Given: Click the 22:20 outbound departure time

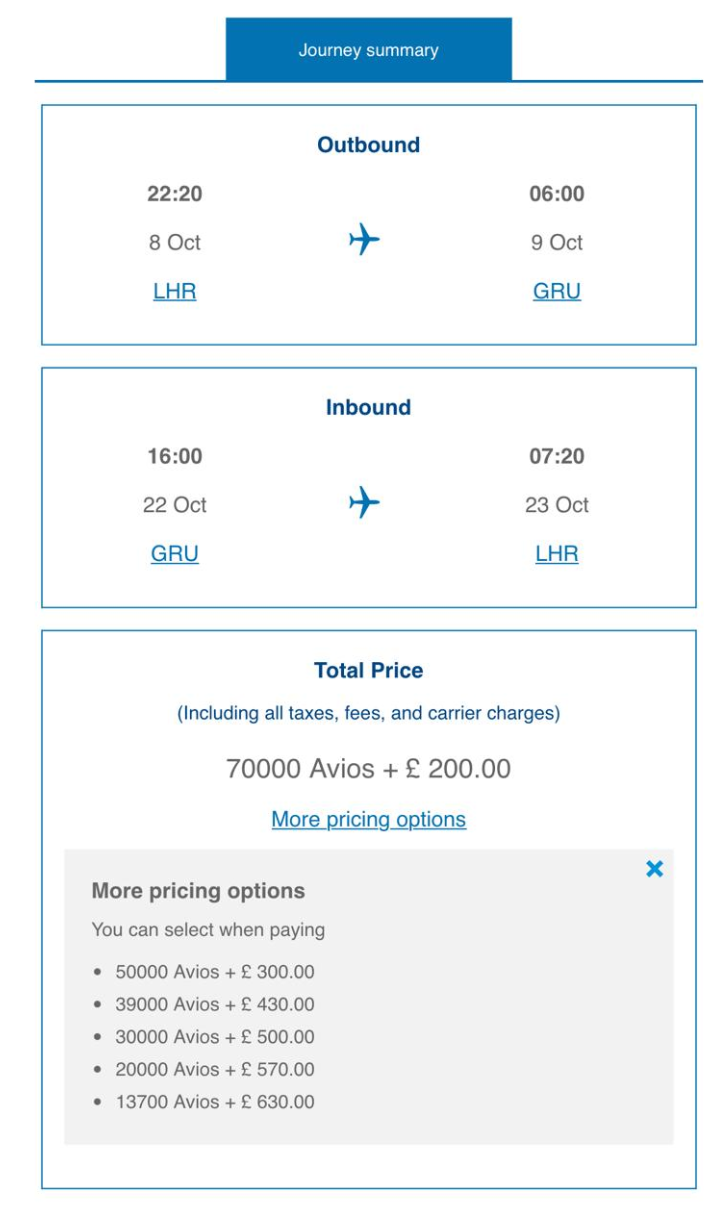Looking at the screenshot, I should click(175, 194).
